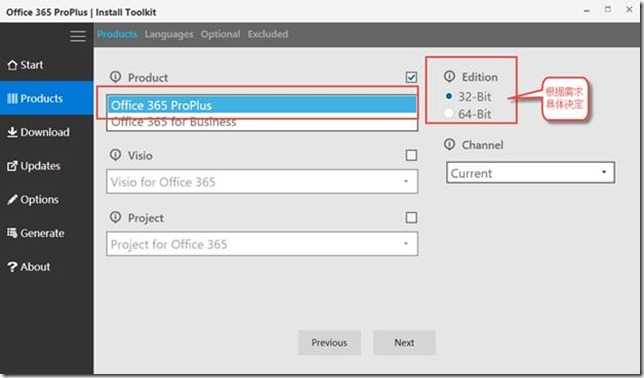Select the 64-Bit edition radio button
The image size is (644, 378).
pos(449,113)
